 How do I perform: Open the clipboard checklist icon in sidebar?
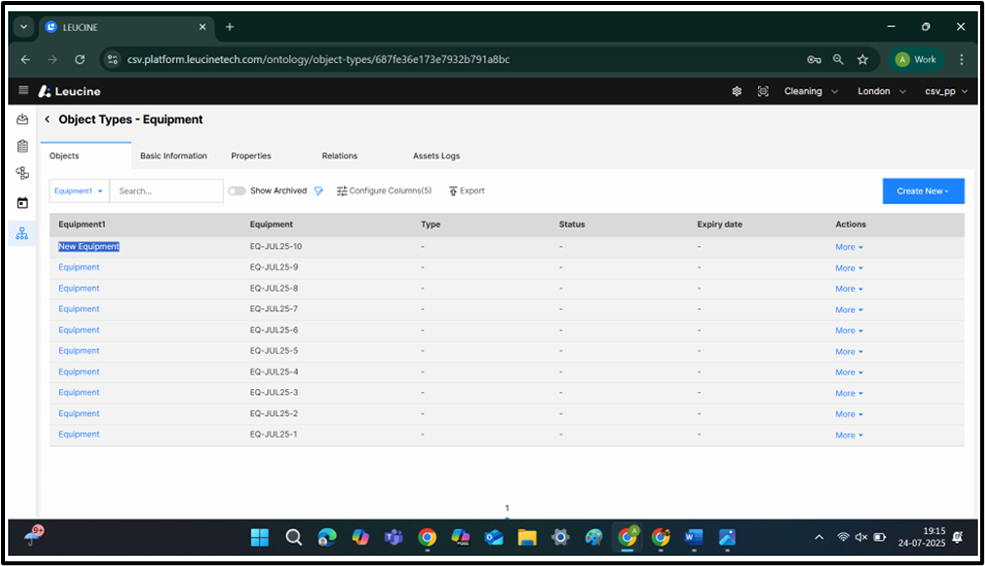[x=22, y=146]
